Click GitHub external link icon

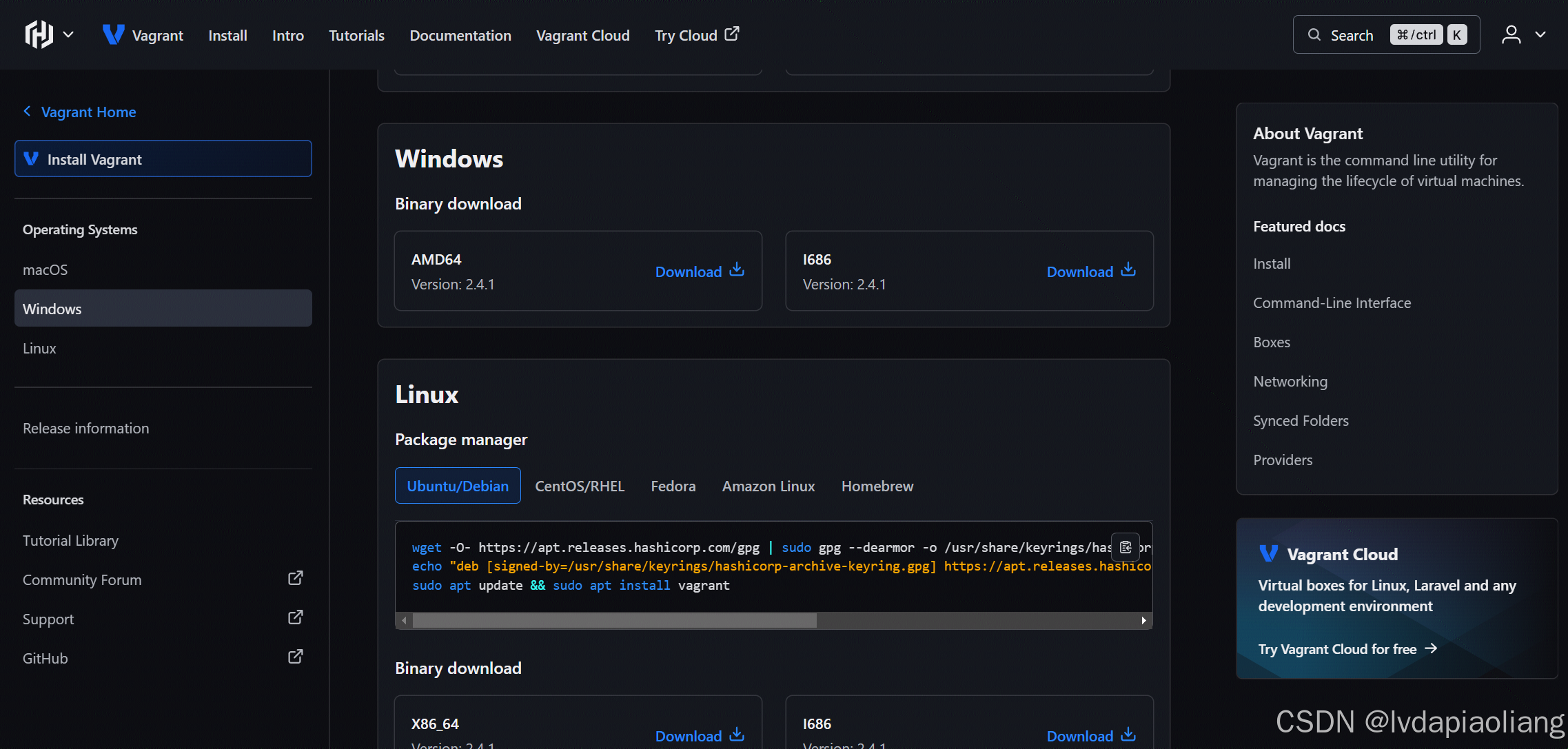pyautogui.click(x=295, y=657)
